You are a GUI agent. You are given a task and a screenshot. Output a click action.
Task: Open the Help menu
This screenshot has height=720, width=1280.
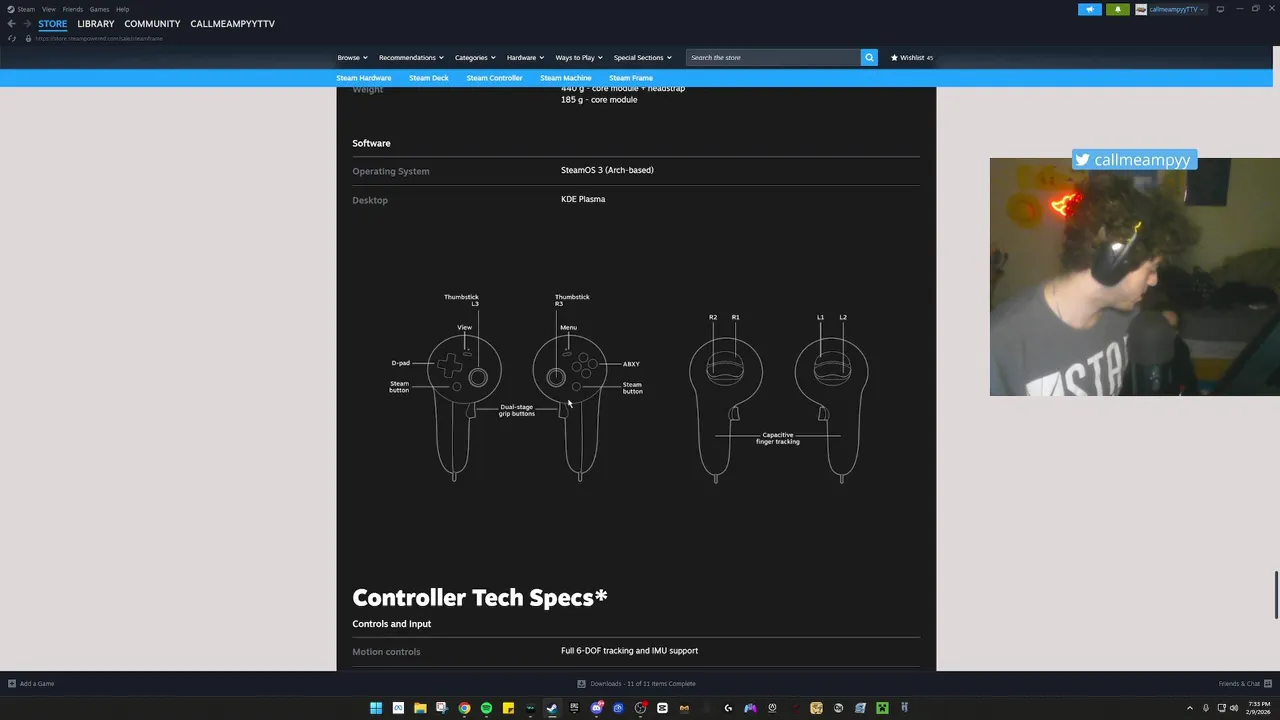[x=122, y=9]
